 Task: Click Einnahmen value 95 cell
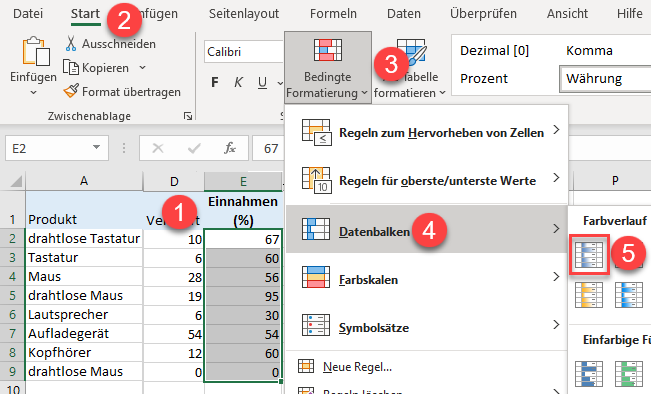click(x=243, y=296)
